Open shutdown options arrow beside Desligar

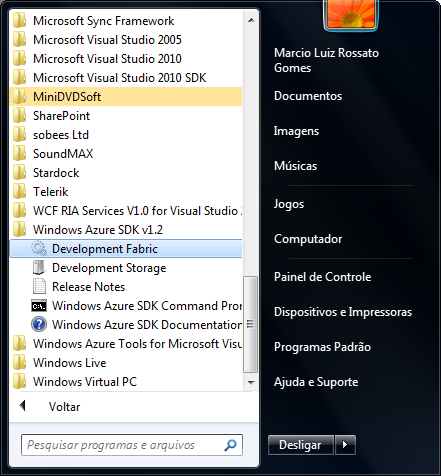click(345, 445)
